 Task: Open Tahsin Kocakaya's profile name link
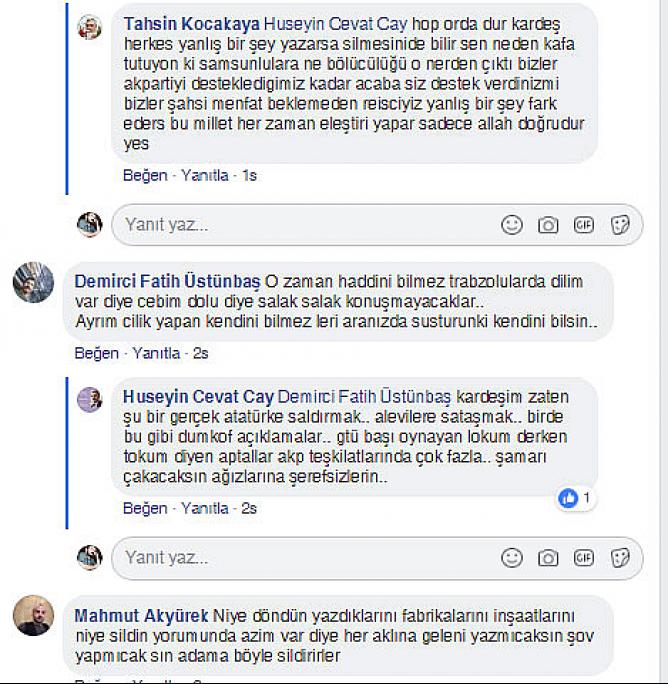click(x=192, y=24)
